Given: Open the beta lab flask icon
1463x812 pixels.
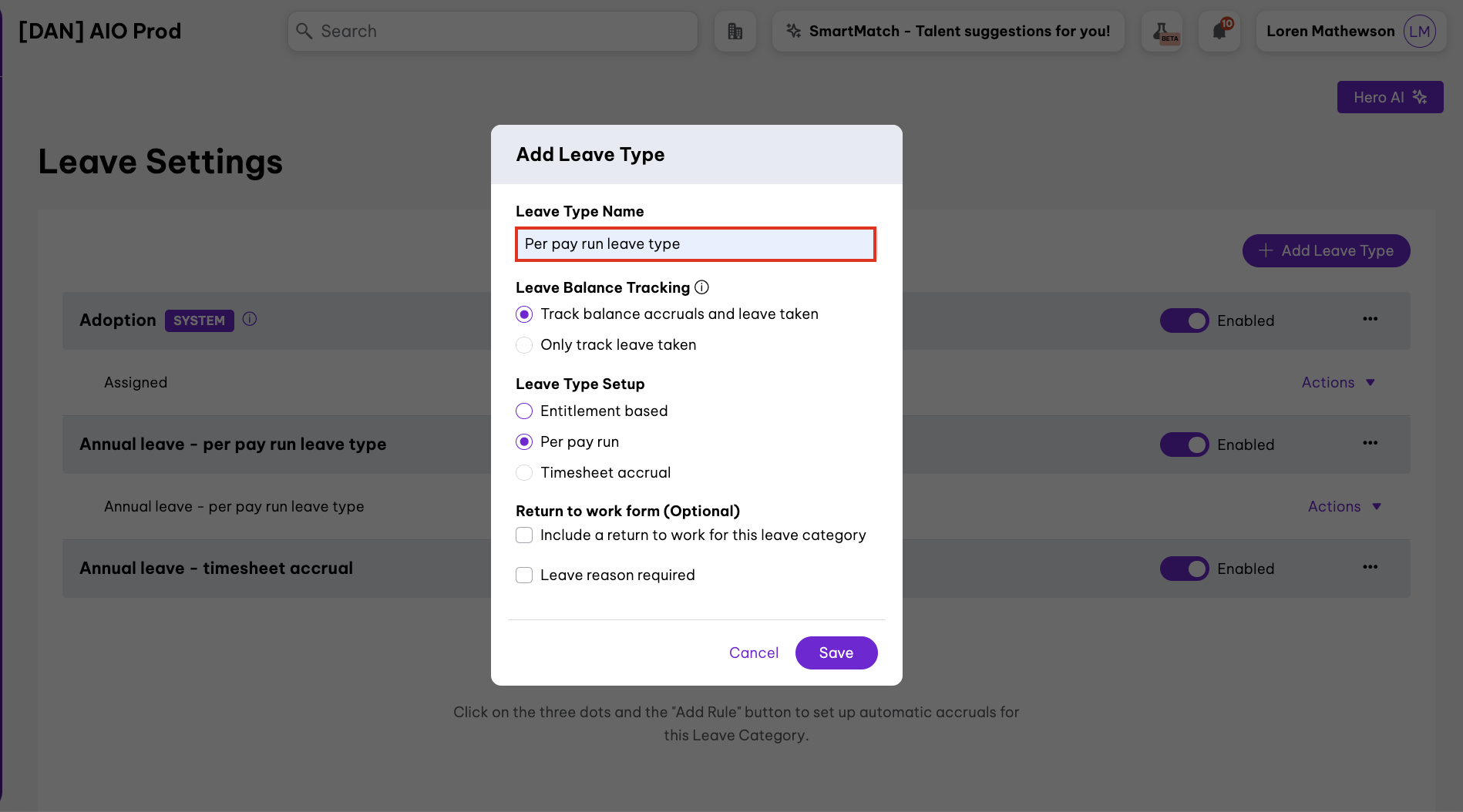Looking at the screenshot, I should 1162,32.
